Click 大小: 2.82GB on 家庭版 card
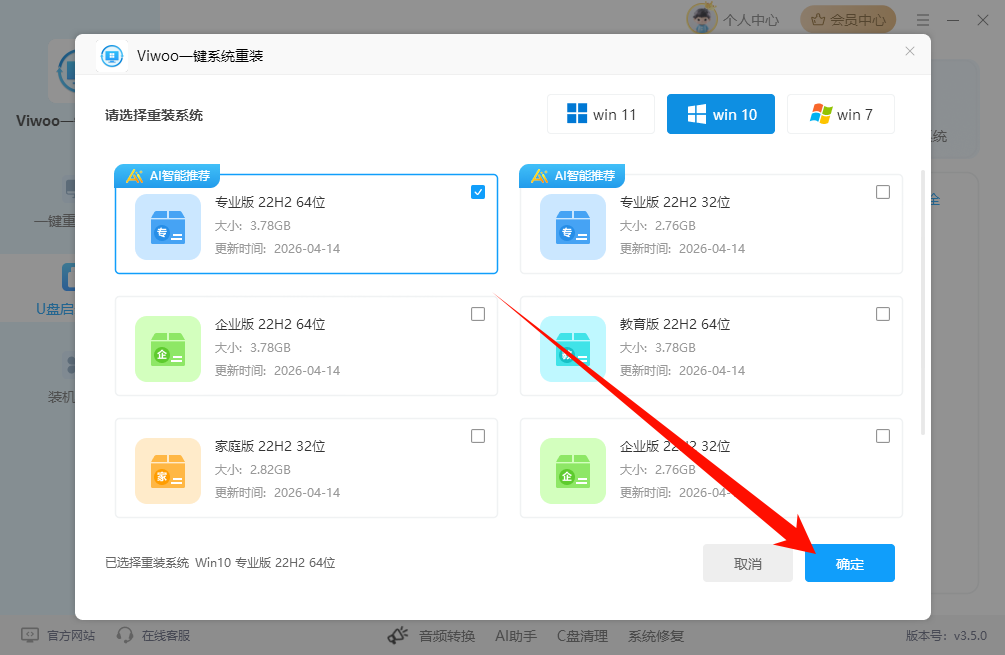 (253, 470)
